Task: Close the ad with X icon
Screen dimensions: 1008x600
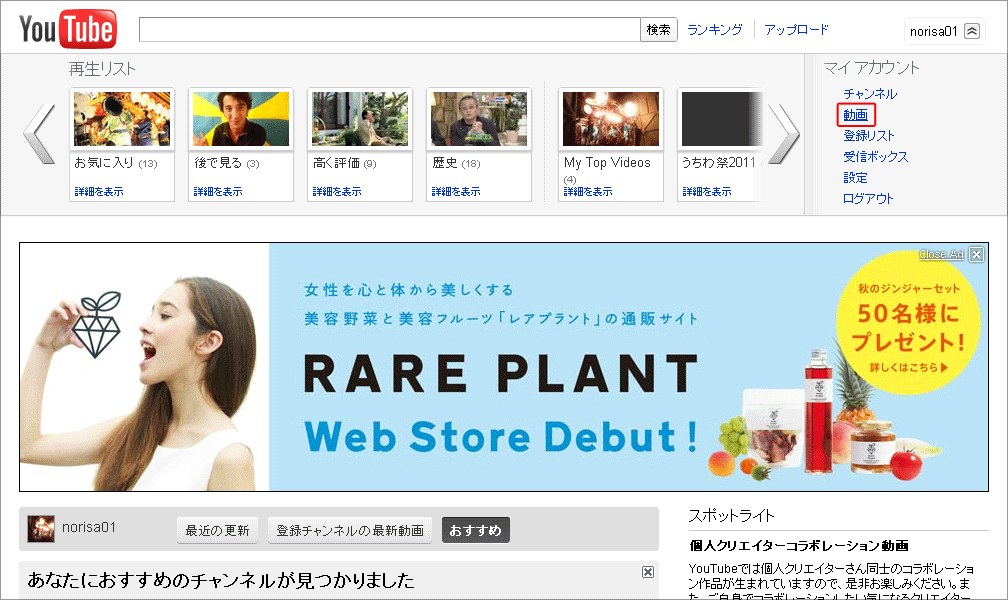Action: click(976, 255)
